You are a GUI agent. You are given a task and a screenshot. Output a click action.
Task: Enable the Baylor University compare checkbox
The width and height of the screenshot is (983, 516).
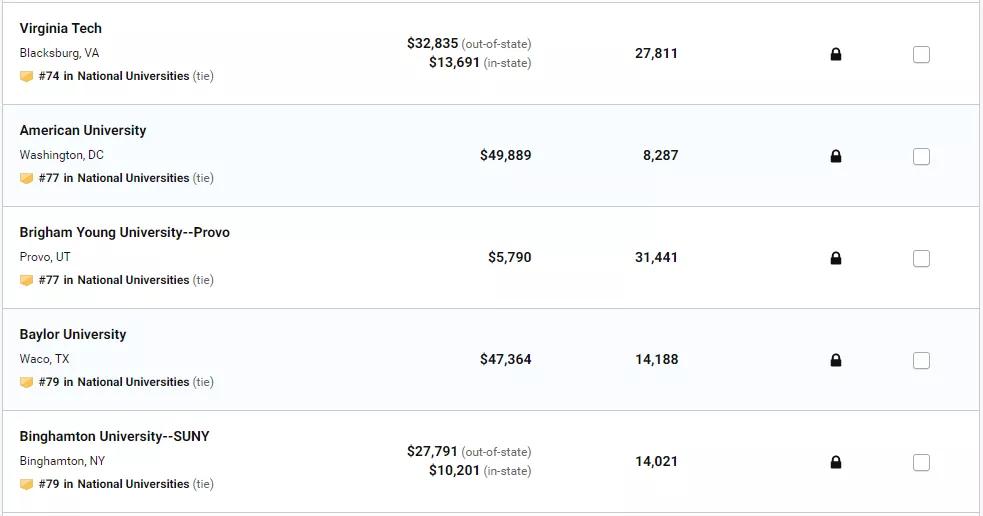click(x=921, y=361)
